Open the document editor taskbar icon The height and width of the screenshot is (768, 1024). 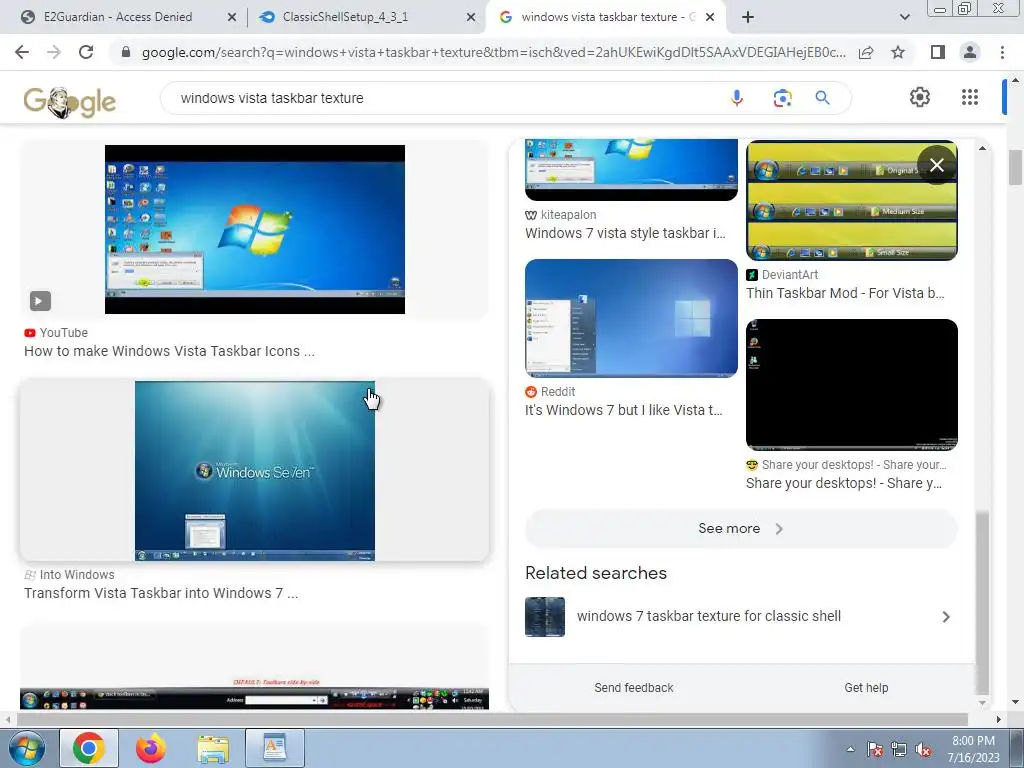tap(275, 748)
